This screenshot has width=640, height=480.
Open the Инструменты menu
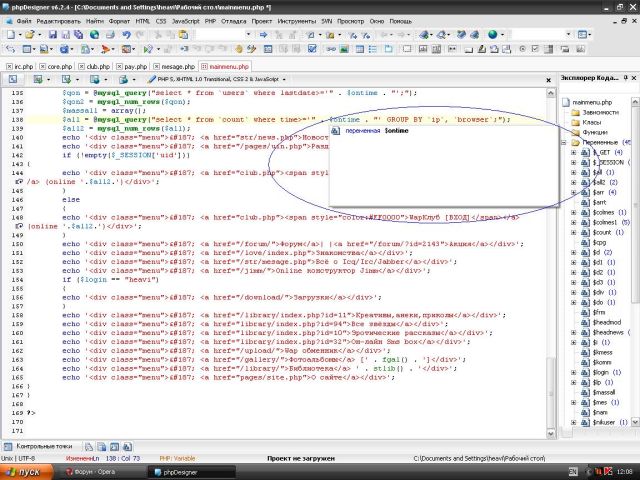(300, 20)
